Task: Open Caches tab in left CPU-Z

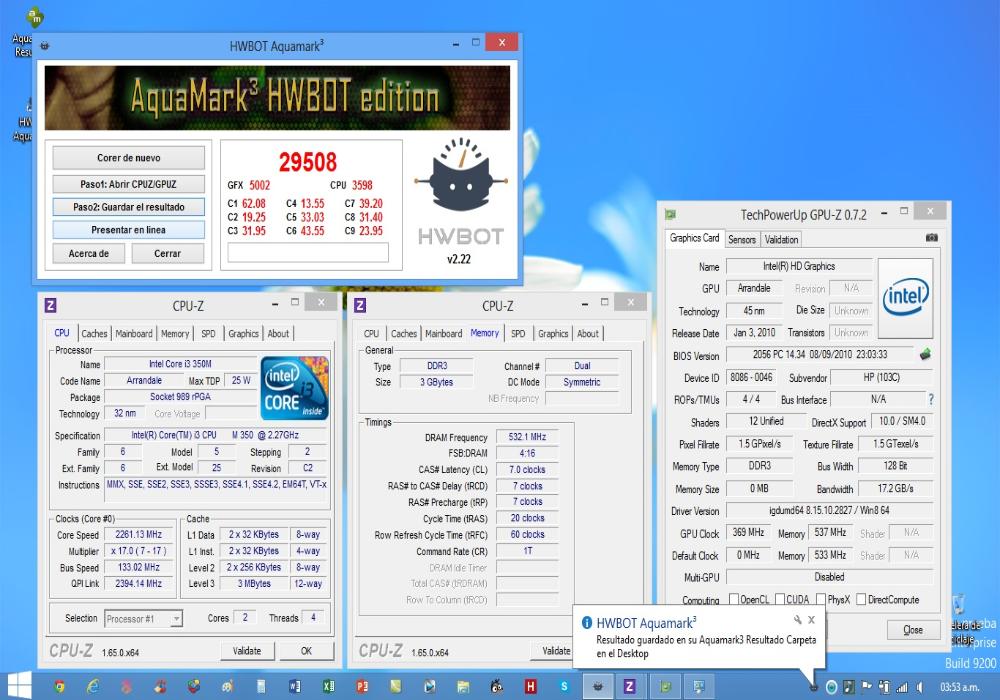Action: pos(94,333)
